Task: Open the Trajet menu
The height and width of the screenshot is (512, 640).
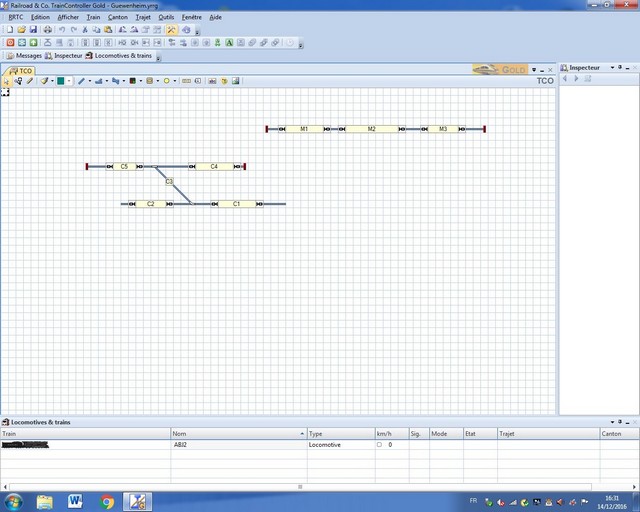Action: click(141, 17)
